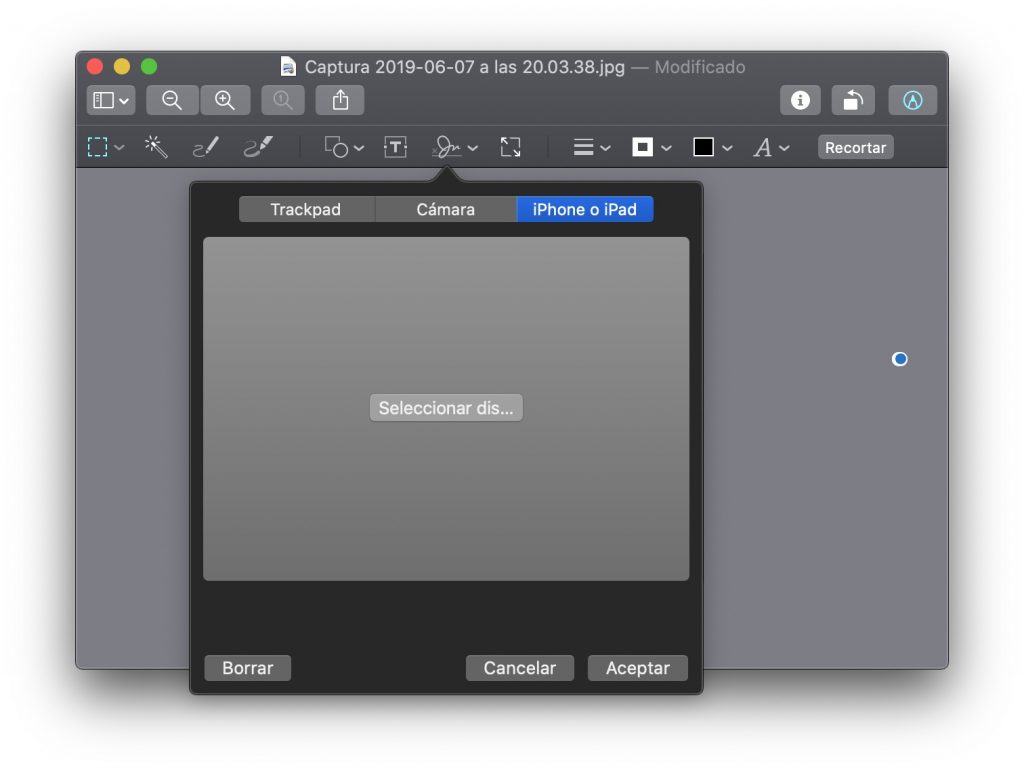Switch to the Cámara tab
The width and height of the screenshot is (1024, 769).
pos(445,209)
